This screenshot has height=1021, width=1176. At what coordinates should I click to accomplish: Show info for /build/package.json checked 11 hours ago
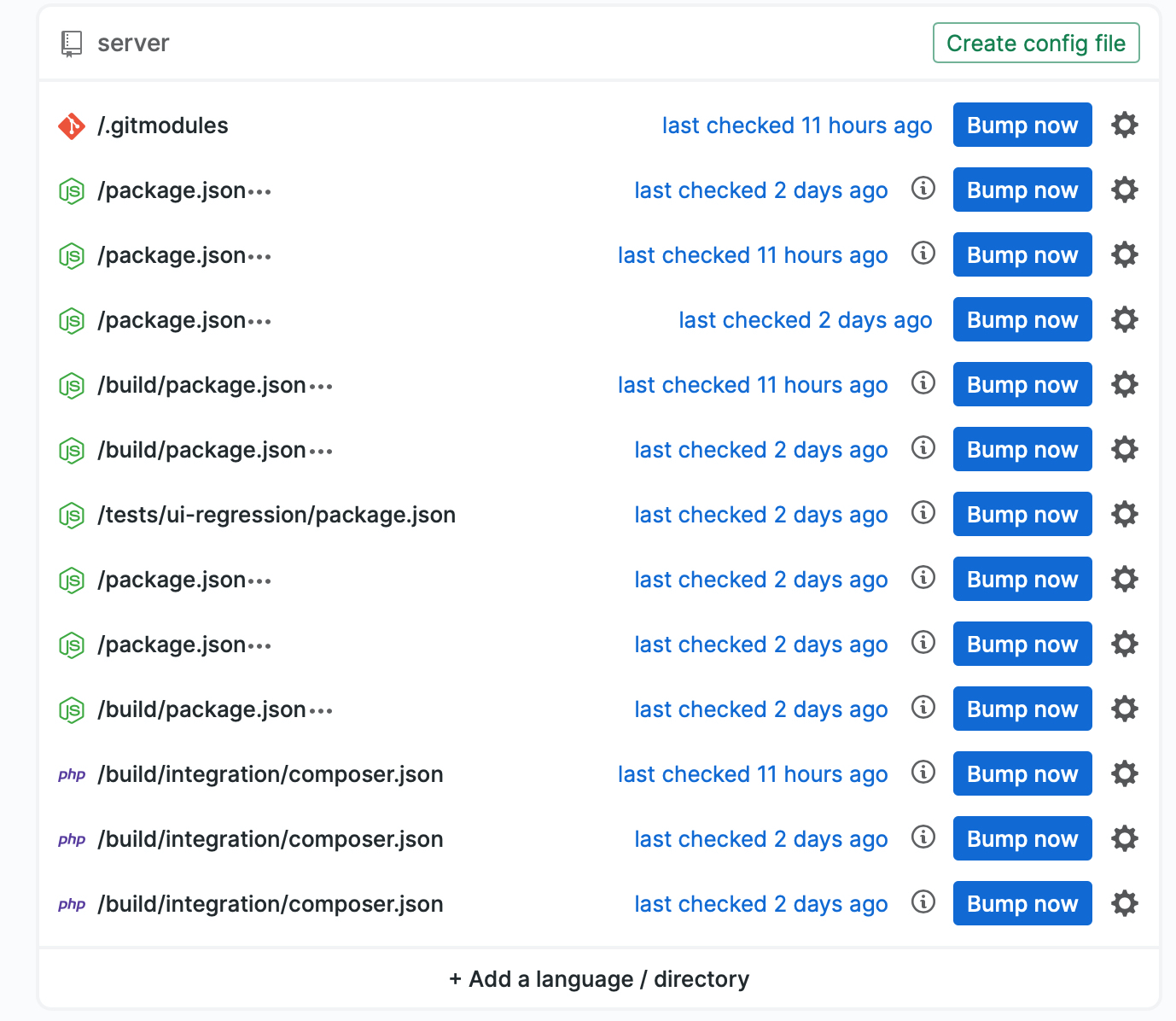coord(923,382)
